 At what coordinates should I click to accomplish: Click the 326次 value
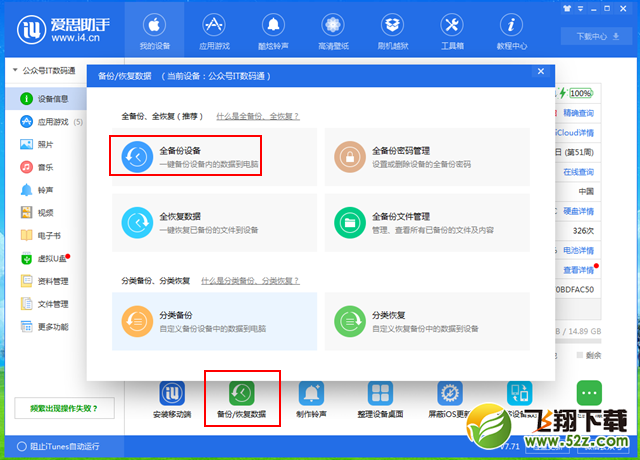coord(583,231)
